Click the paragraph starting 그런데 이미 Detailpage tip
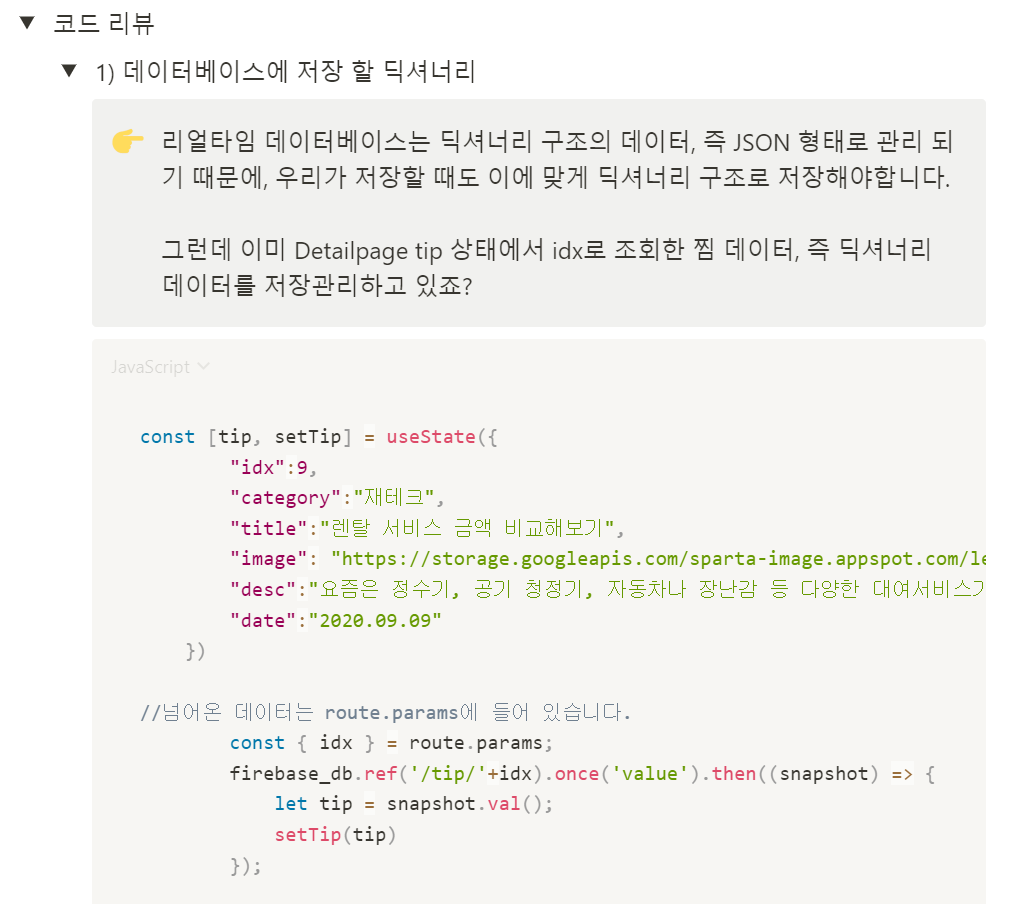This screenshot has width=1009, height=904. pos(546,267)
